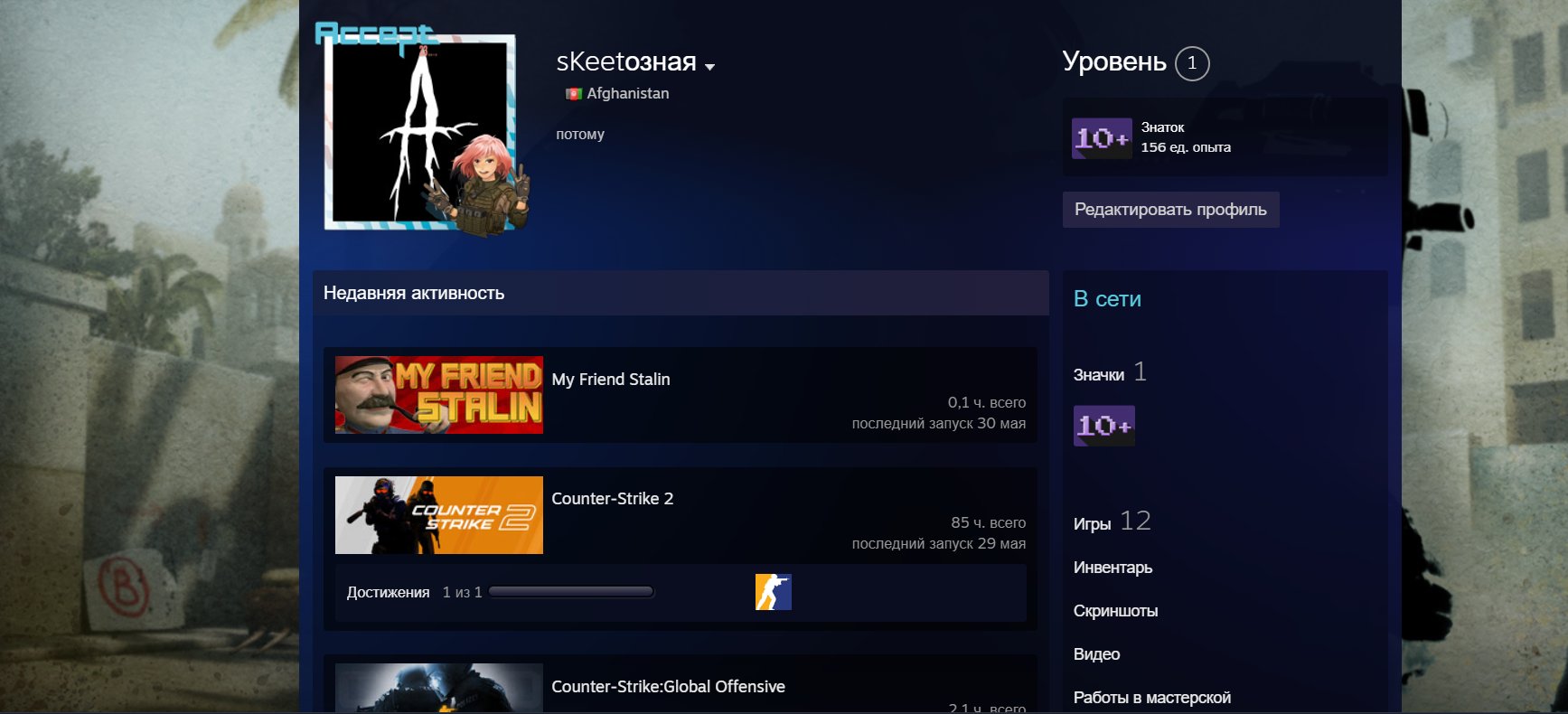Click Редактировать профиль button
This screenshot has width=1568, height=714.
(1170, 210)
